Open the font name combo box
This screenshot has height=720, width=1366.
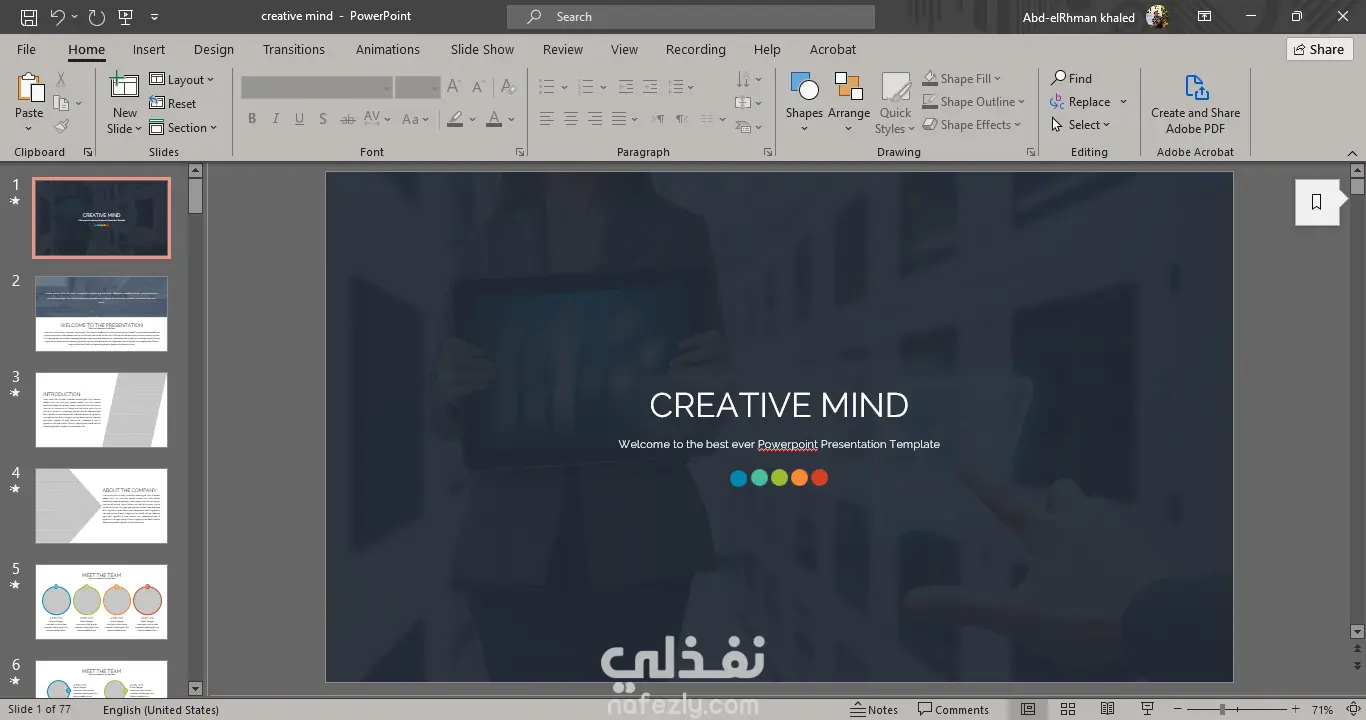coord(316,87)
